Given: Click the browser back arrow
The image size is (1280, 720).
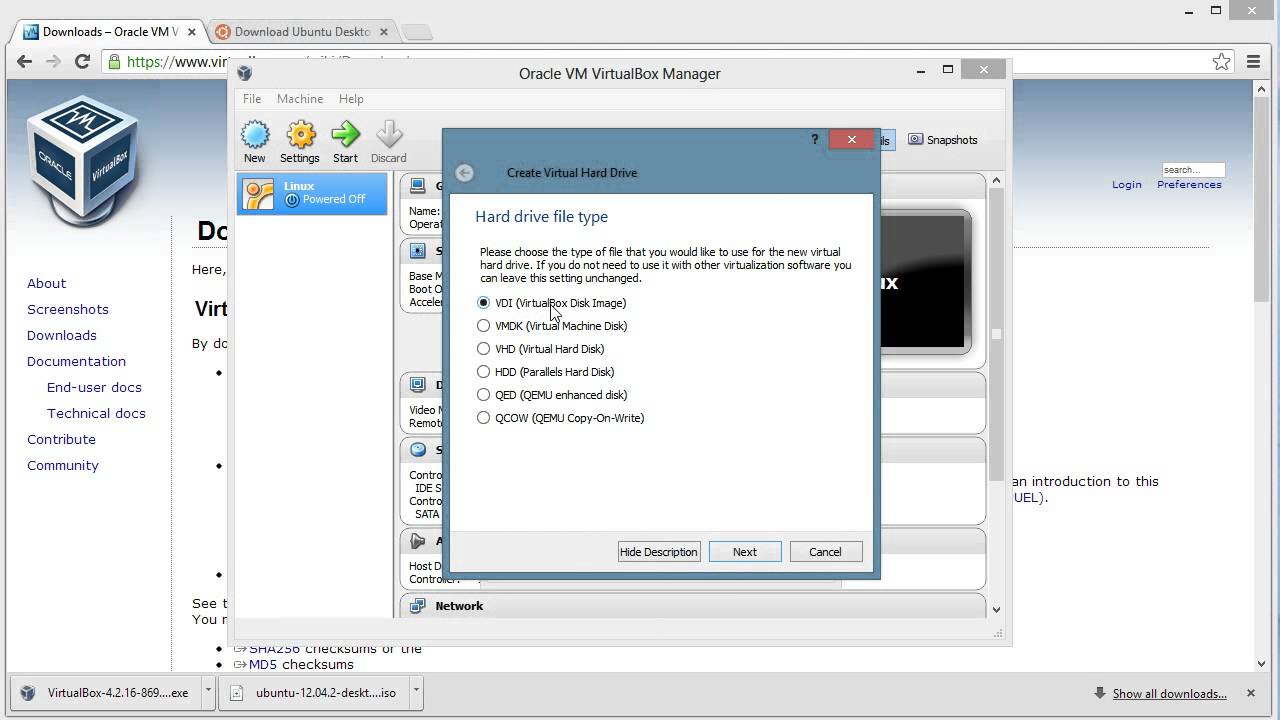Looking at the screenshot, I should point(25,61).
